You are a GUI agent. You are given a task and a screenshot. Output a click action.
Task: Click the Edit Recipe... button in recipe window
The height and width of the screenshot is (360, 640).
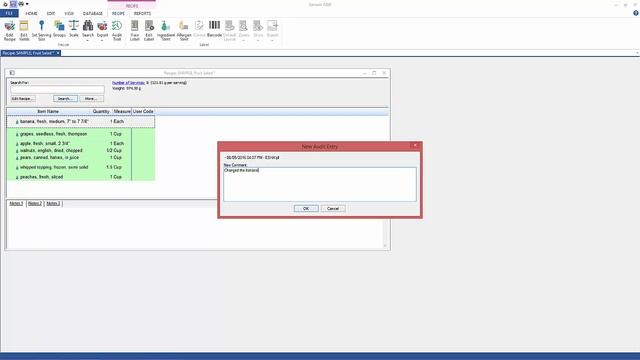point(22,99)
